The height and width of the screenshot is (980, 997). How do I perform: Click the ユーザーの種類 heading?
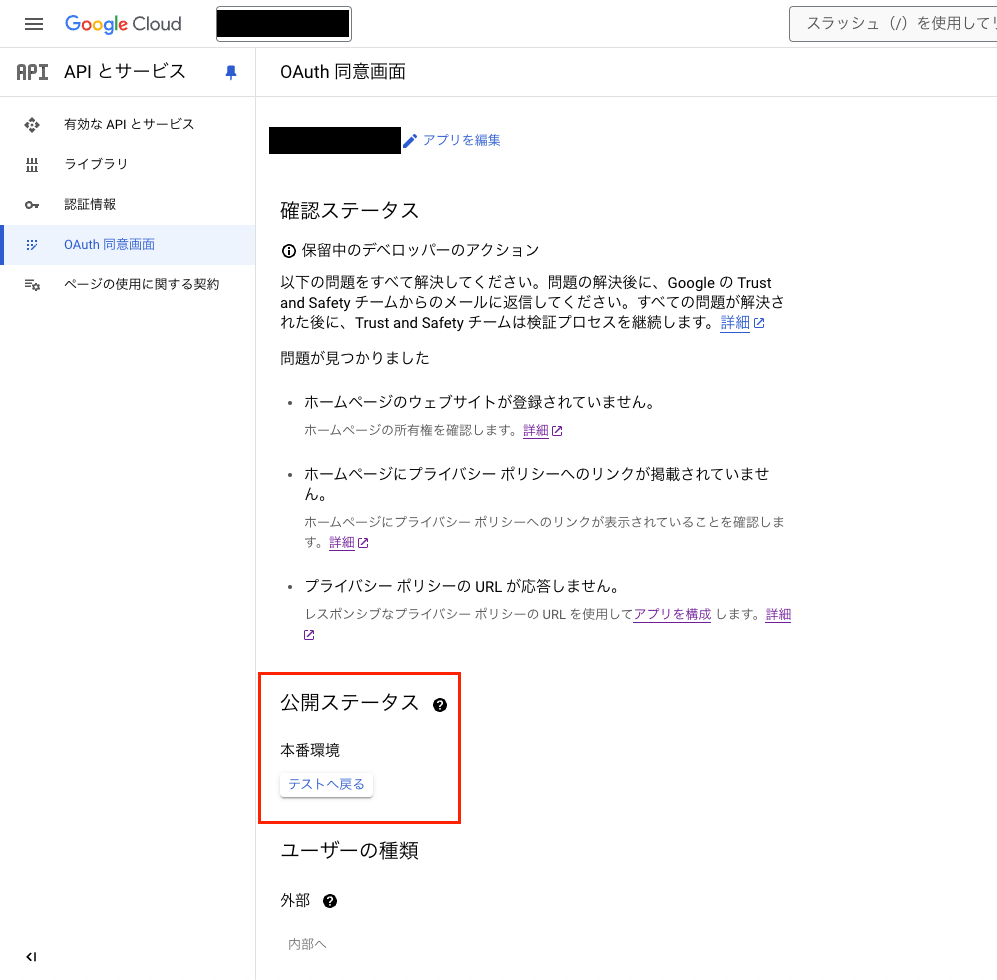coord(349,850)
